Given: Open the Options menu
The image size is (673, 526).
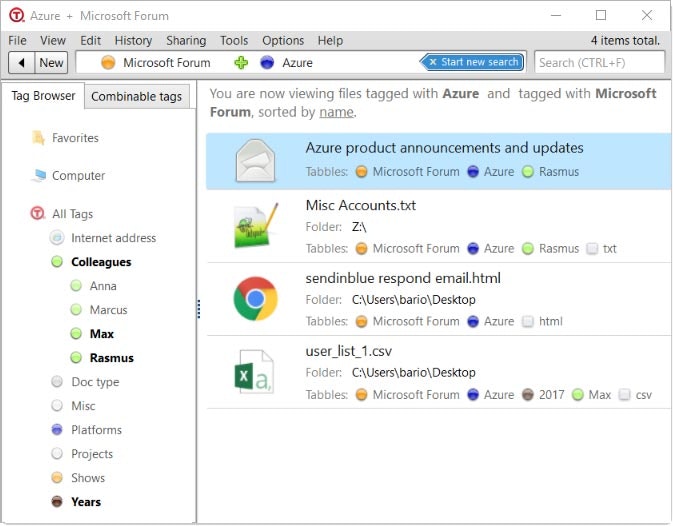Looking at the screenshot, I should (283, 40).
